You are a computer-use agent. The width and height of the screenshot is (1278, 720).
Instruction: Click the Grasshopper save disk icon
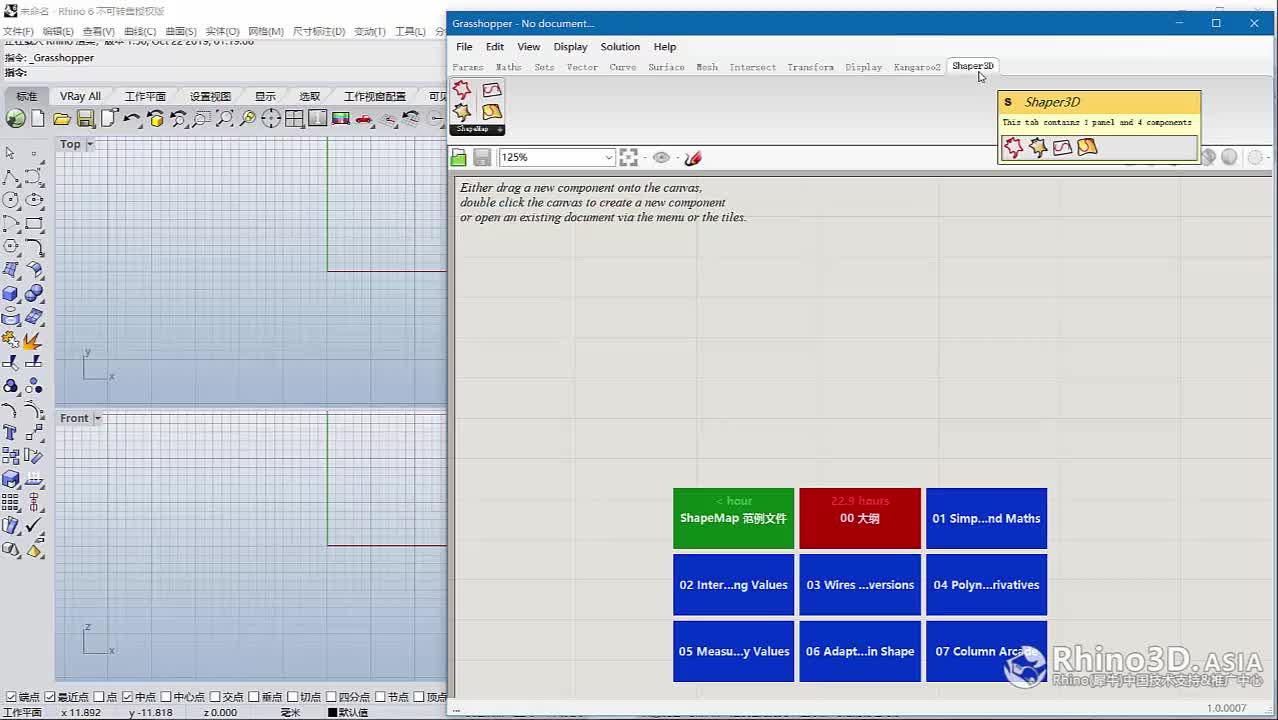click(x=482, y=157)
